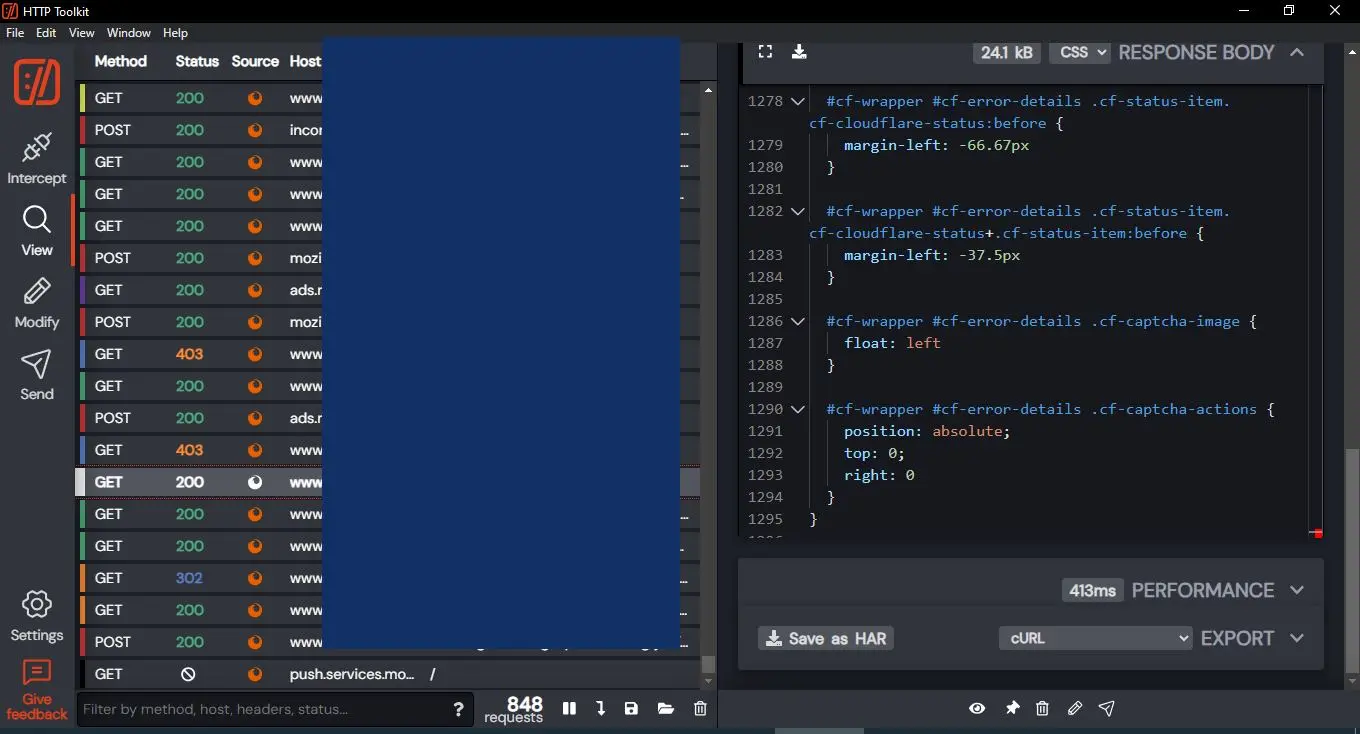The height and width of the screenshot is (734, 1360).
Task: Pause collecting intercepted traffic
Action: point(569,708)
